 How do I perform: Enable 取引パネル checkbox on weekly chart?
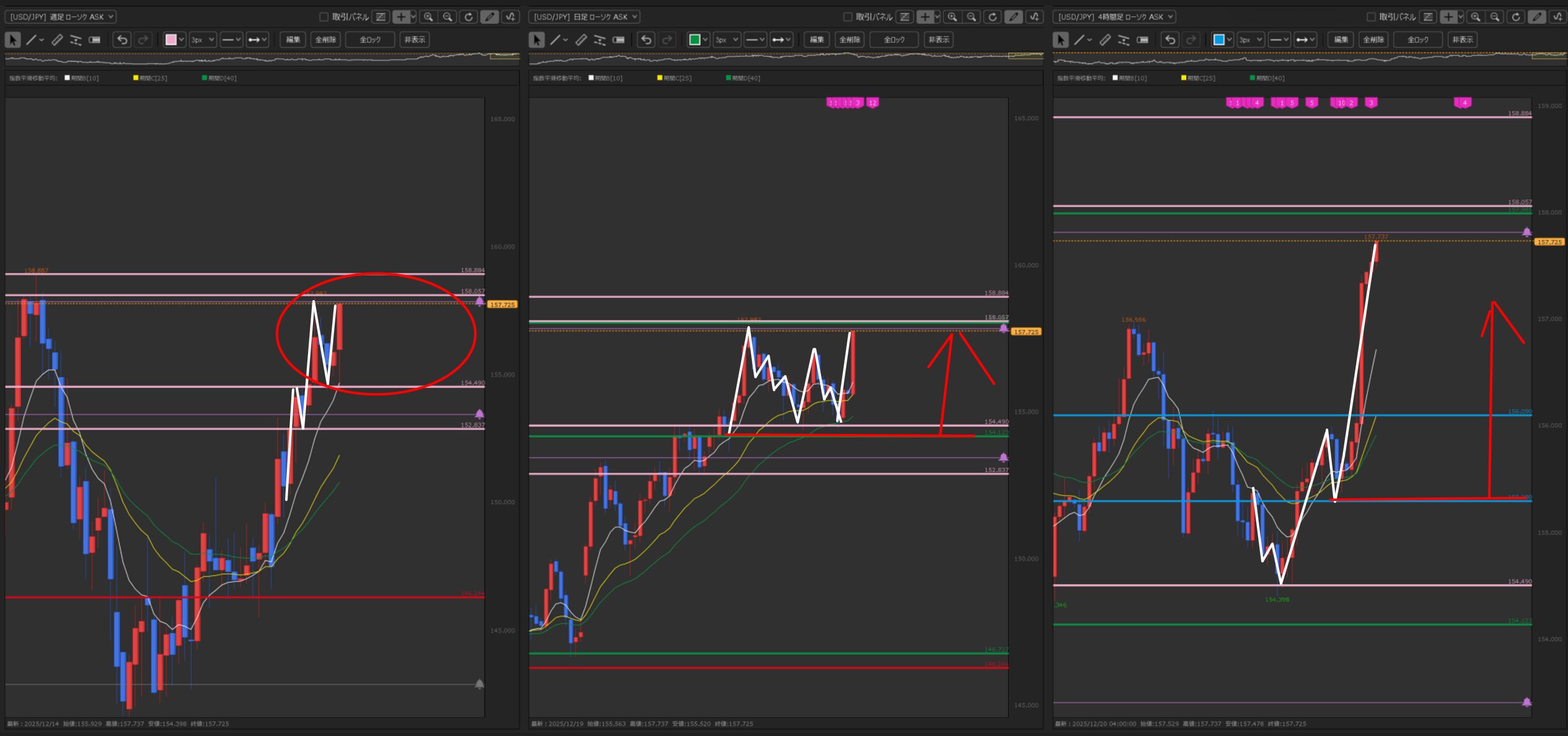click(324, 17)
